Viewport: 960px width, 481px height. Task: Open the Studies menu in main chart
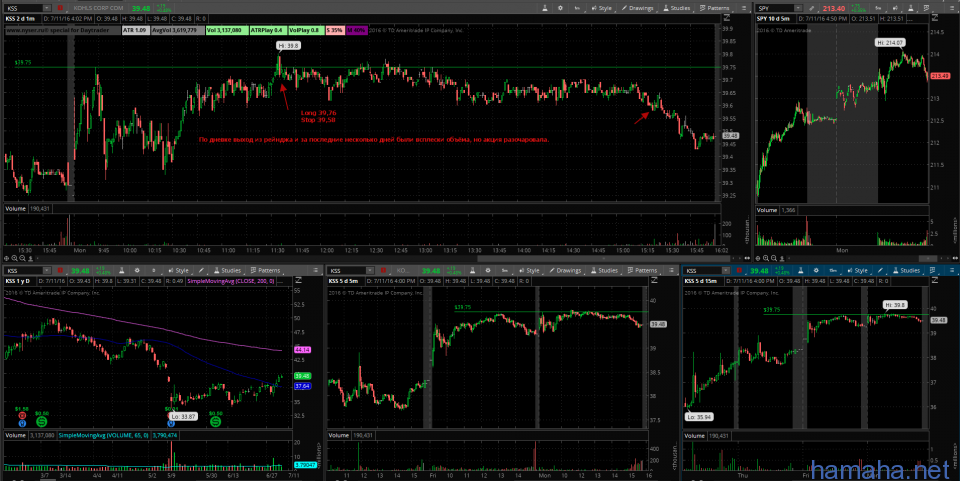677,8
